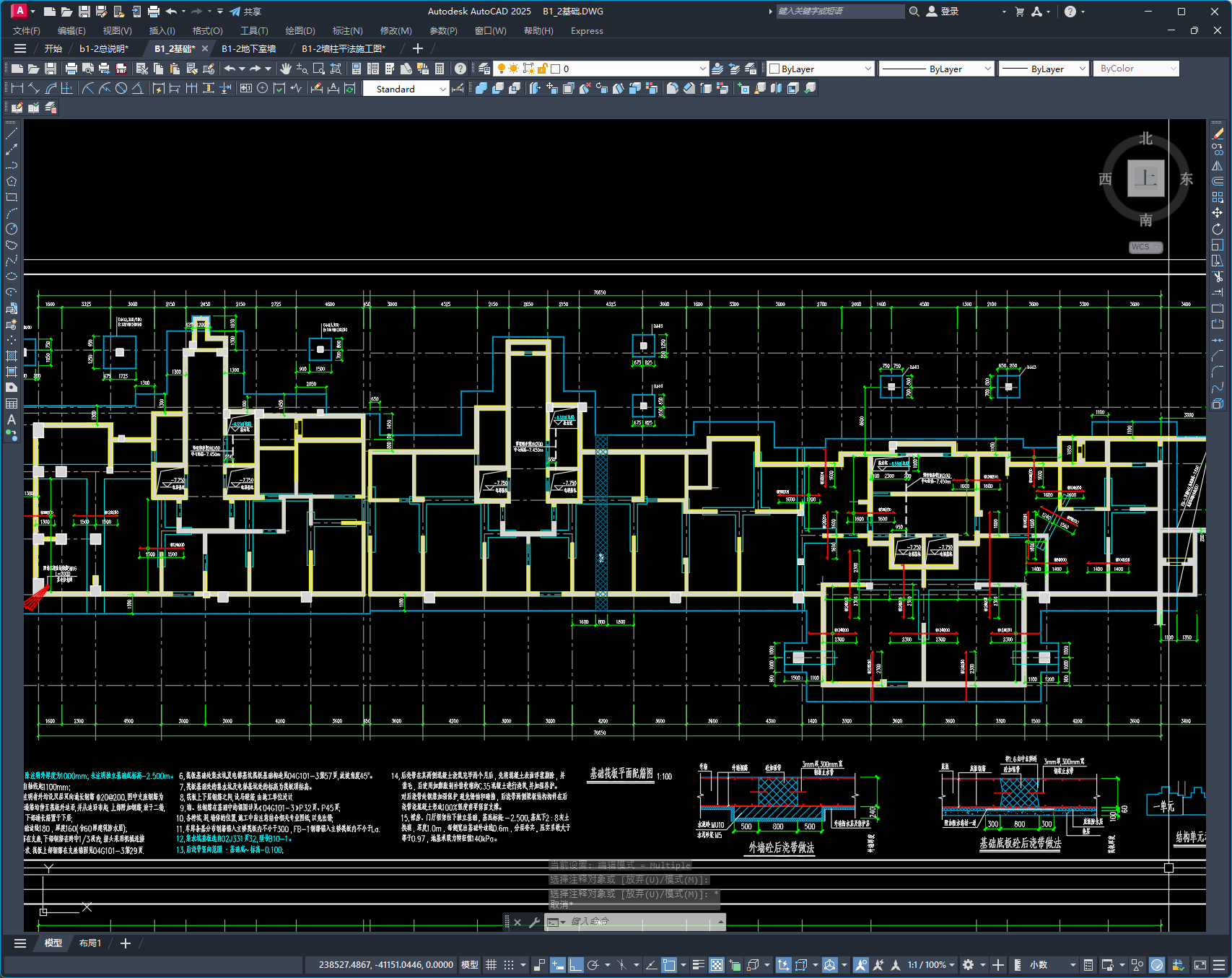Expand the ByLayer color dropdown
The image size is (1232, 978).
tap(868, 69)
